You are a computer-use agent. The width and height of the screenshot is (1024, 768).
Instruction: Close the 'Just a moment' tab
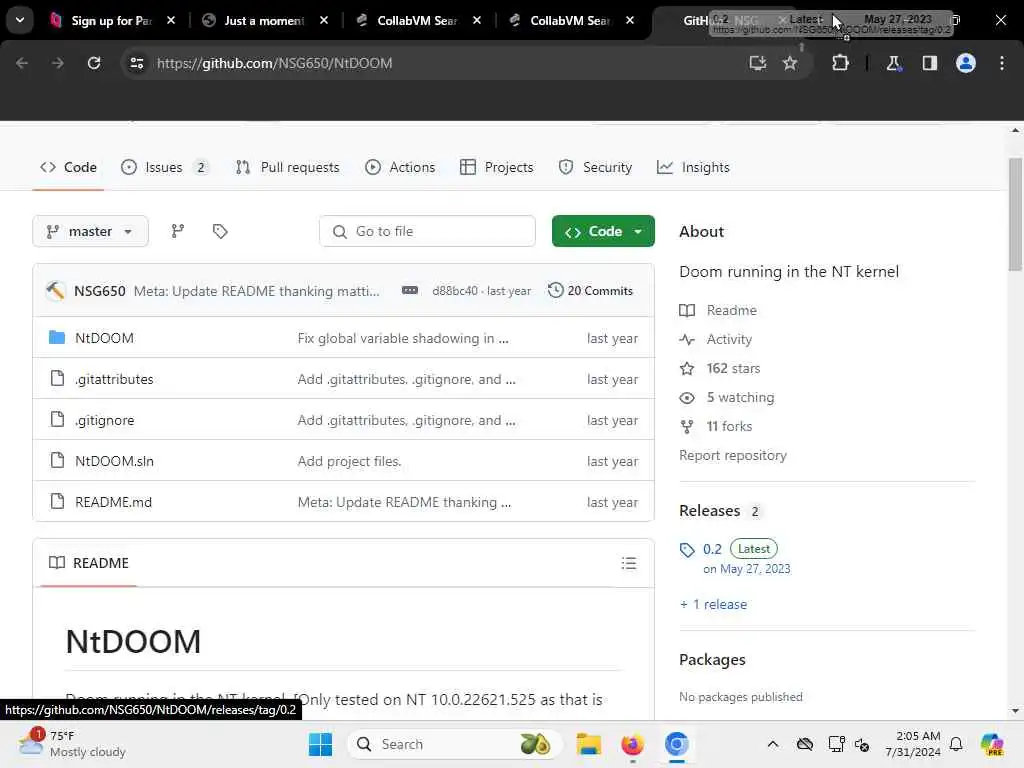click(324, 20)
